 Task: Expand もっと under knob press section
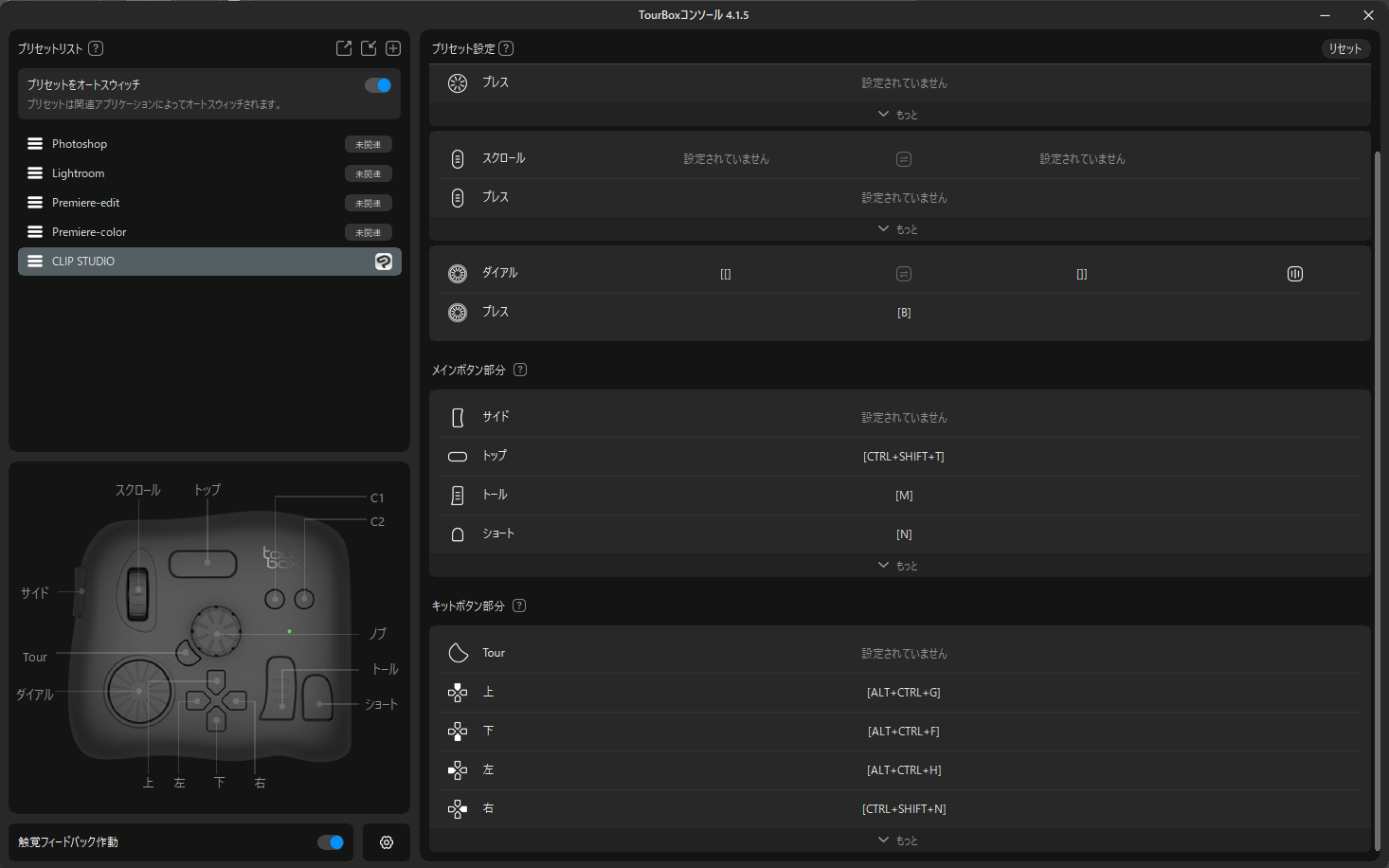pos(898,115)
